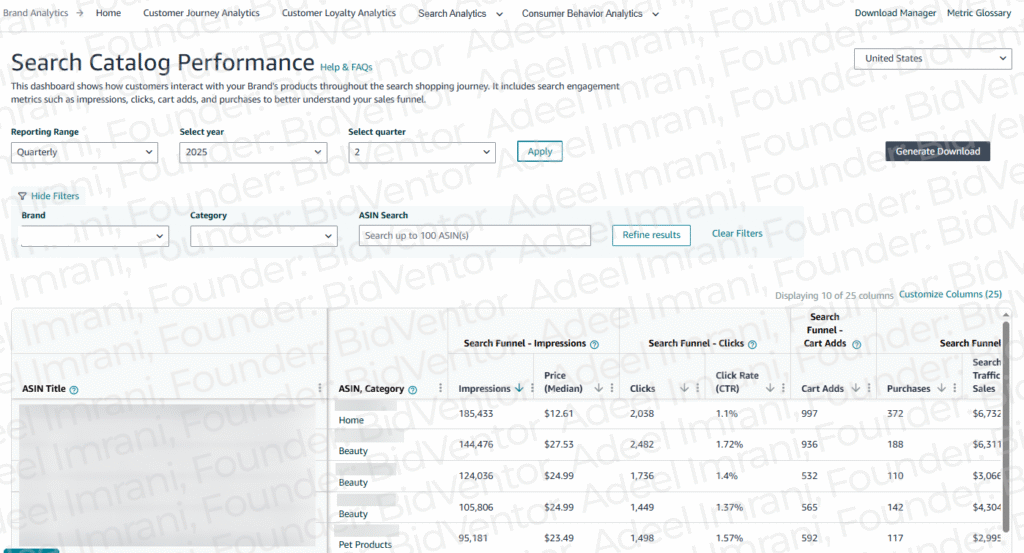The image size is (1024, 553).
Task: Sort by Price (Median) arrow
Action: [598, 388]
